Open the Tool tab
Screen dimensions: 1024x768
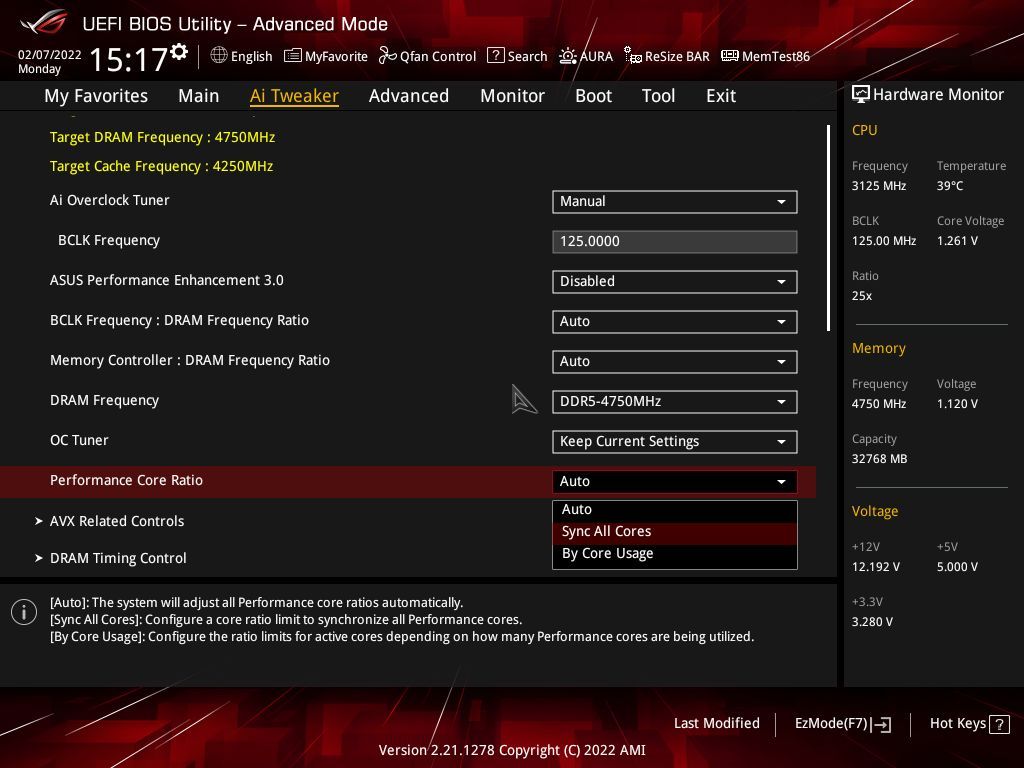pos(658,96)
